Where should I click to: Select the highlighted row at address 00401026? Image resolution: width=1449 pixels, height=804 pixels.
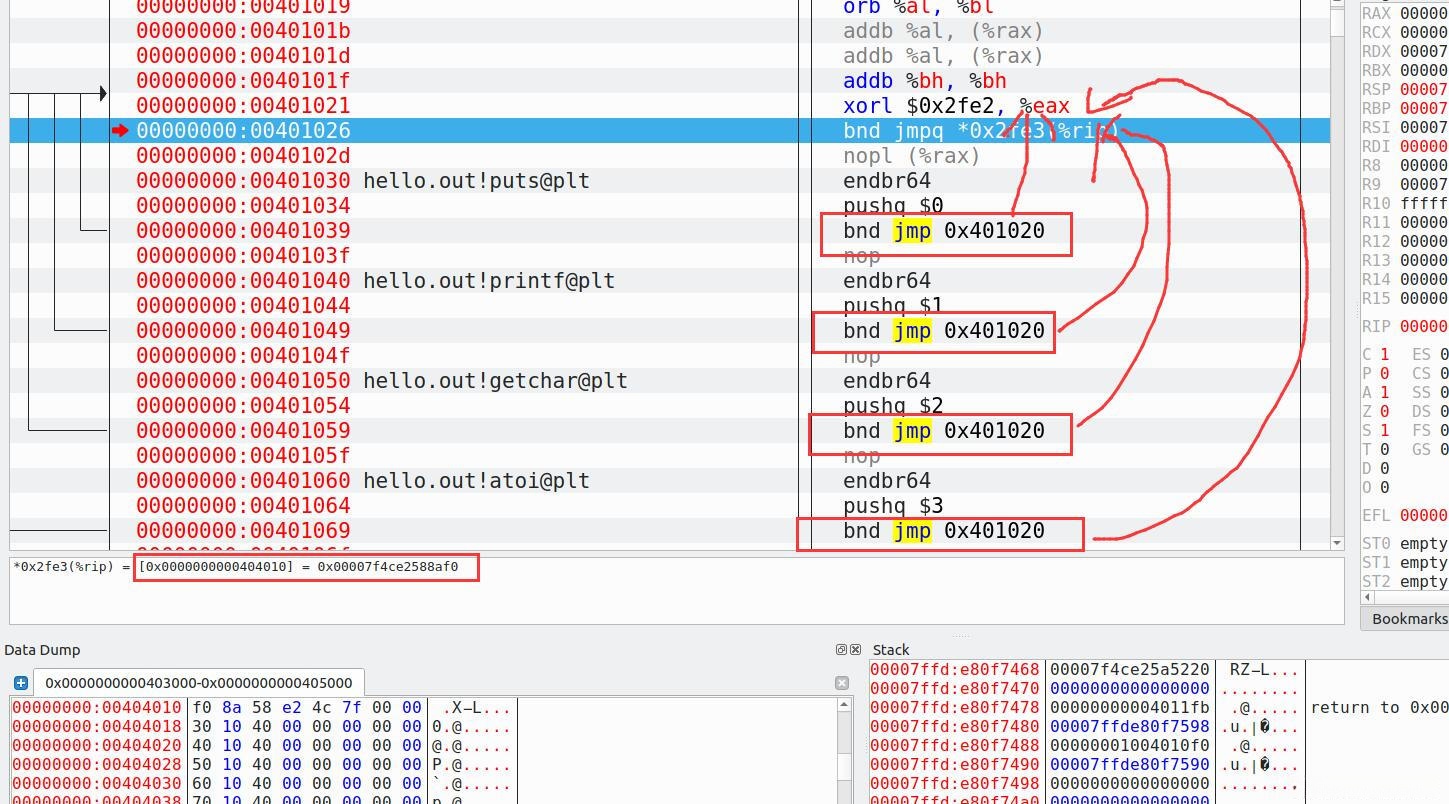tap(670, 130)
